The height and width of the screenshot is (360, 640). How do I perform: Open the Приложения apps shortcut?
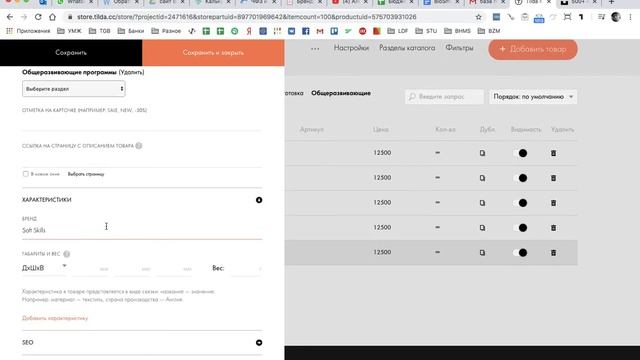click(x=28, y=31)
